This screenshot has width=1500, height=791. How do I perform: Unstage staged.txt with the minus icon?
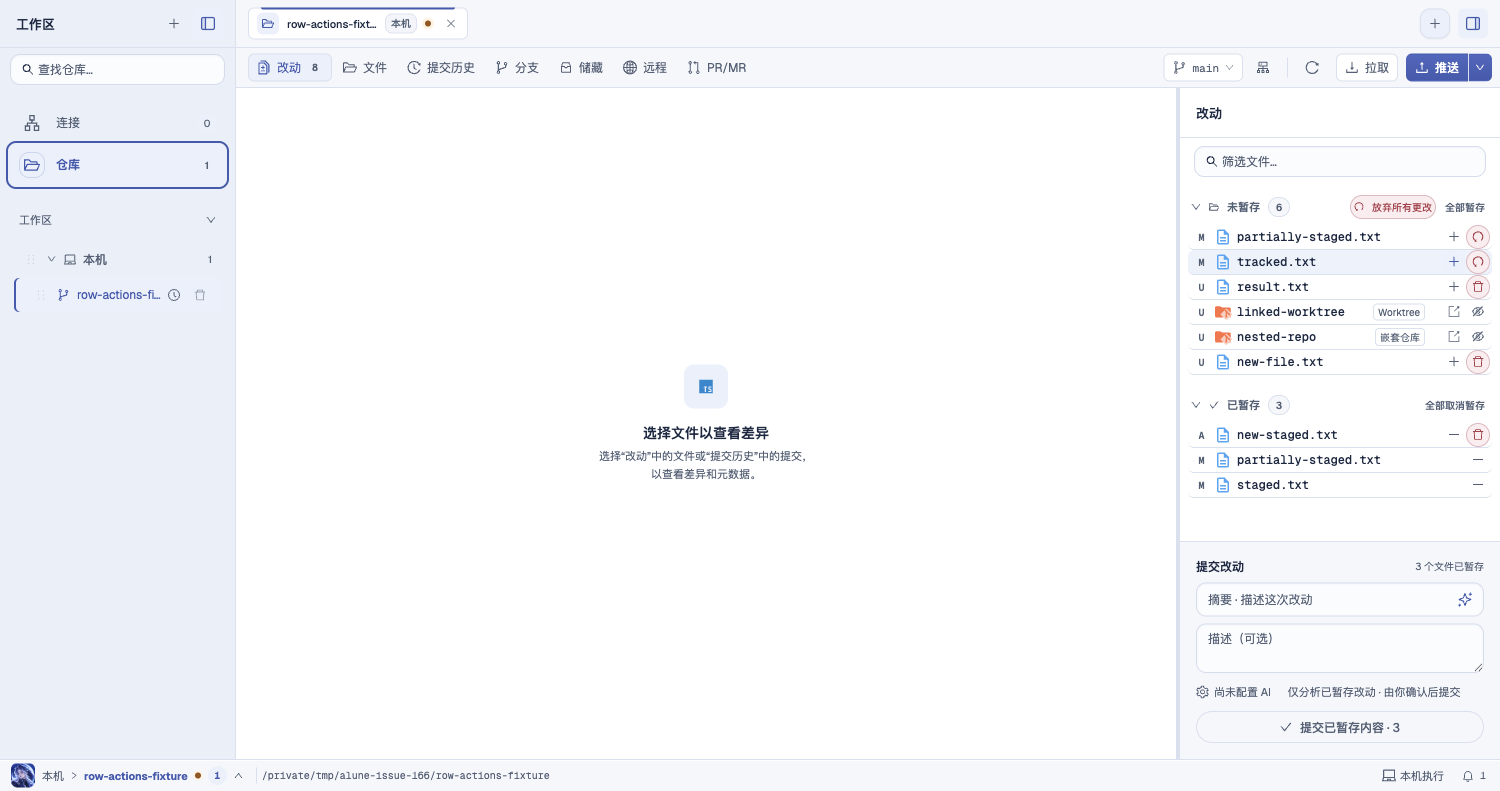tap(1478, 485)
